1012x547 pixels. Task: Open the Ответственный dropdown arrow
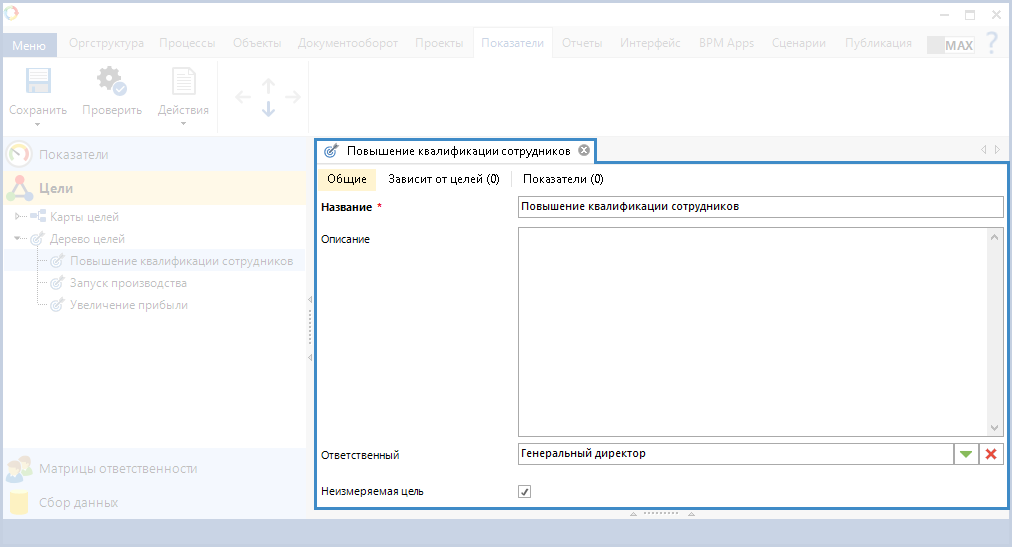click(965, 454)
